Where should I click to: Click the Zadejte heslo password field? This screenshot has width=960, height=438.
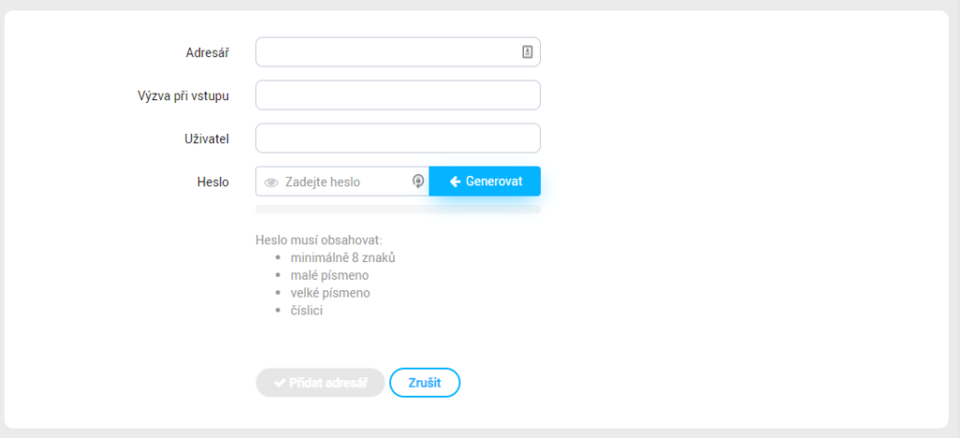pos(342,182)
